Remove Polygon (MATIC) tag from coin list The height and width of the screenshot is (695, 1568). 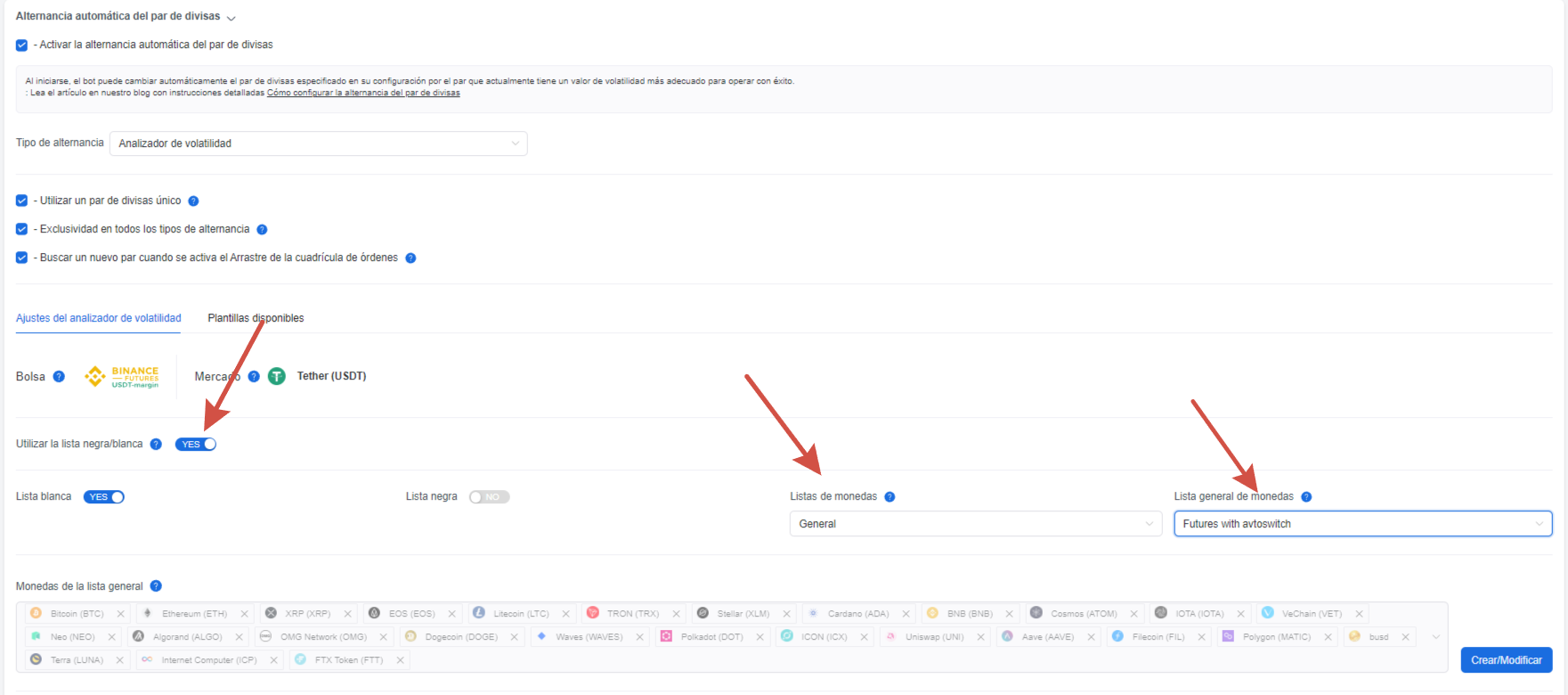pos(1328,637)
